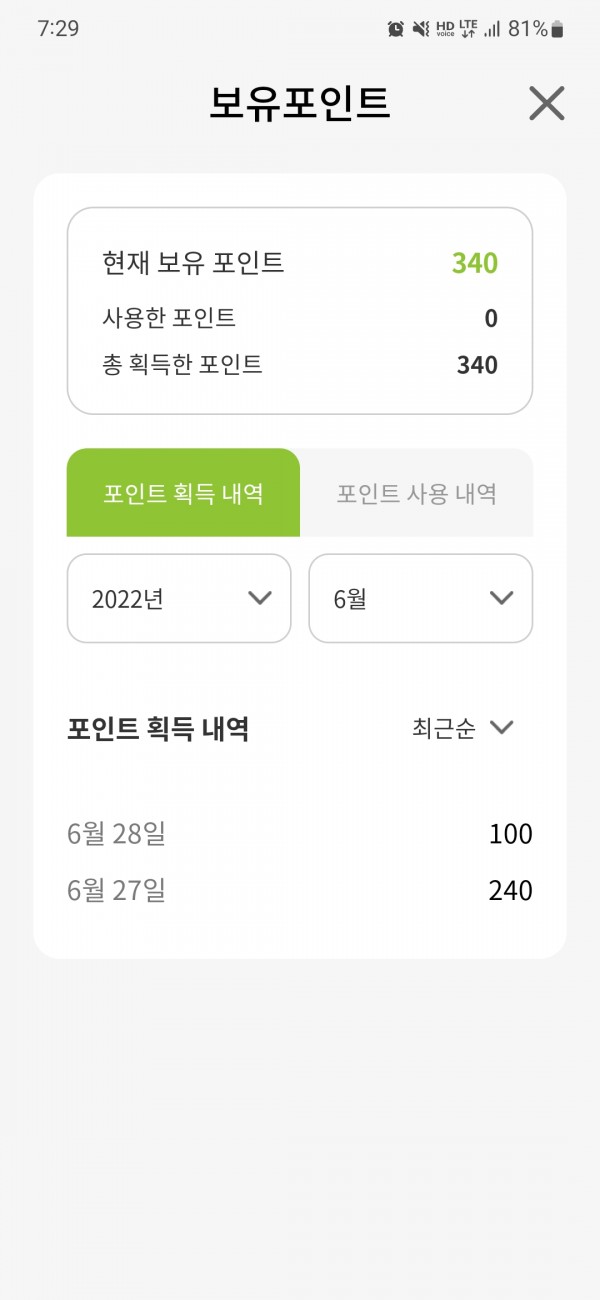Tap the 현재 보유 포인트 label

click(193, 263)
